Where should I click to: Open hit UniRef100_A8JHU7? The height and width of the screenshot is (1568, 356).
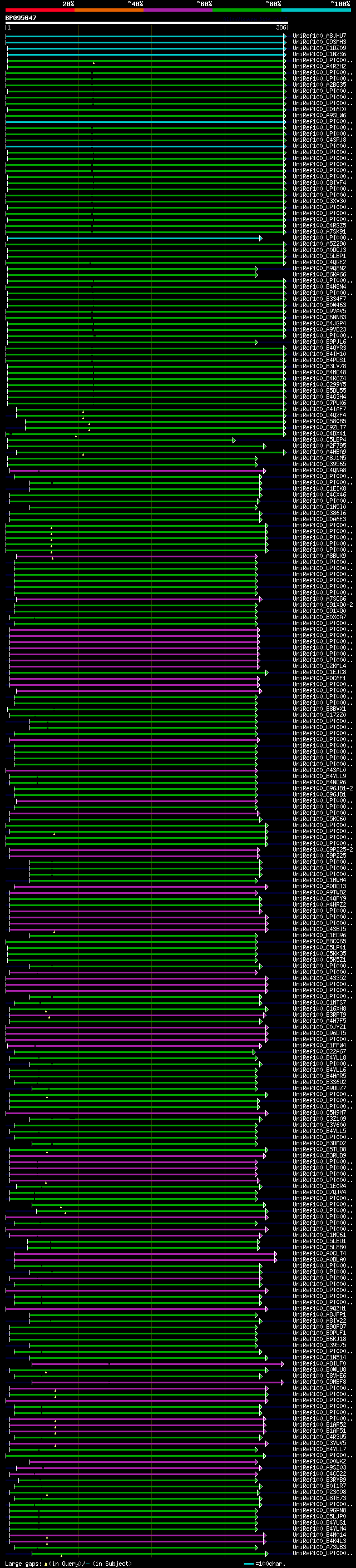pyautogui.click(x=319, y=36)
